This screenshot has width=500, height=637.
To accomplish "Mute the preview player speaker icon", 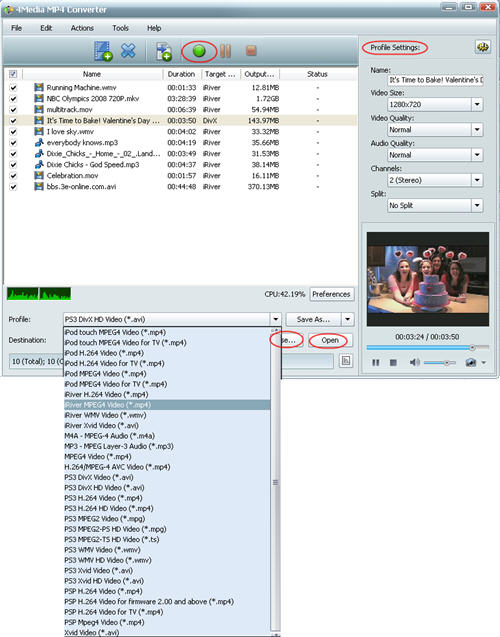I will [x=414, y=362].
